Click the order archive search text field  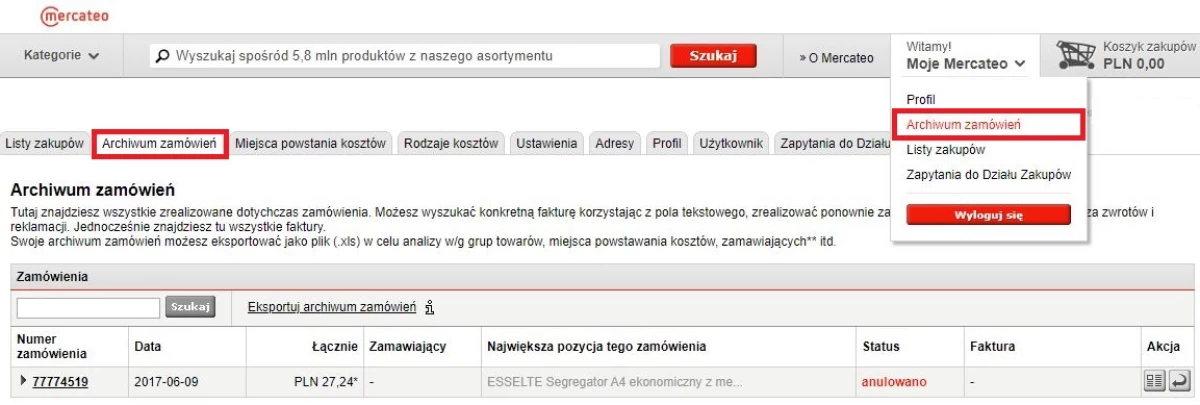88,308
